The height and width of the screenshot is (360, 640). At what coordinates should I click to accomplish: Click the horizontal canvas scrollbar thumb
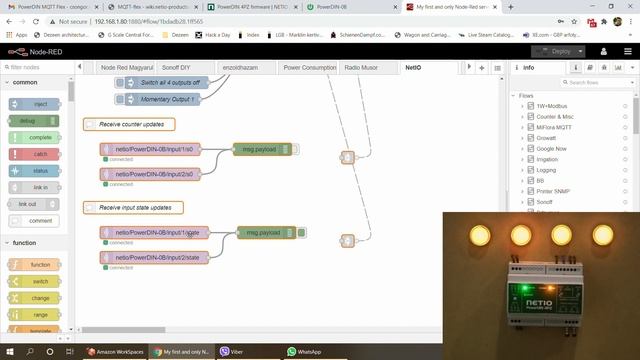124,330
